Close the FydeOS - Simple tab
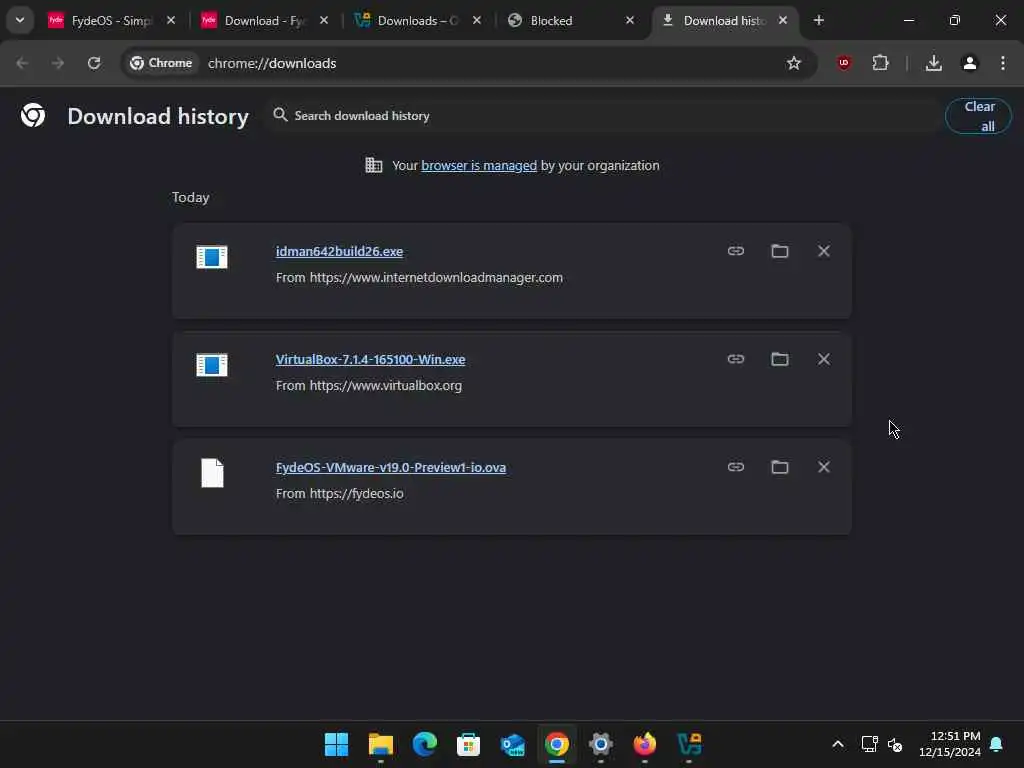1024x768 pixels. tap(170, 20)
